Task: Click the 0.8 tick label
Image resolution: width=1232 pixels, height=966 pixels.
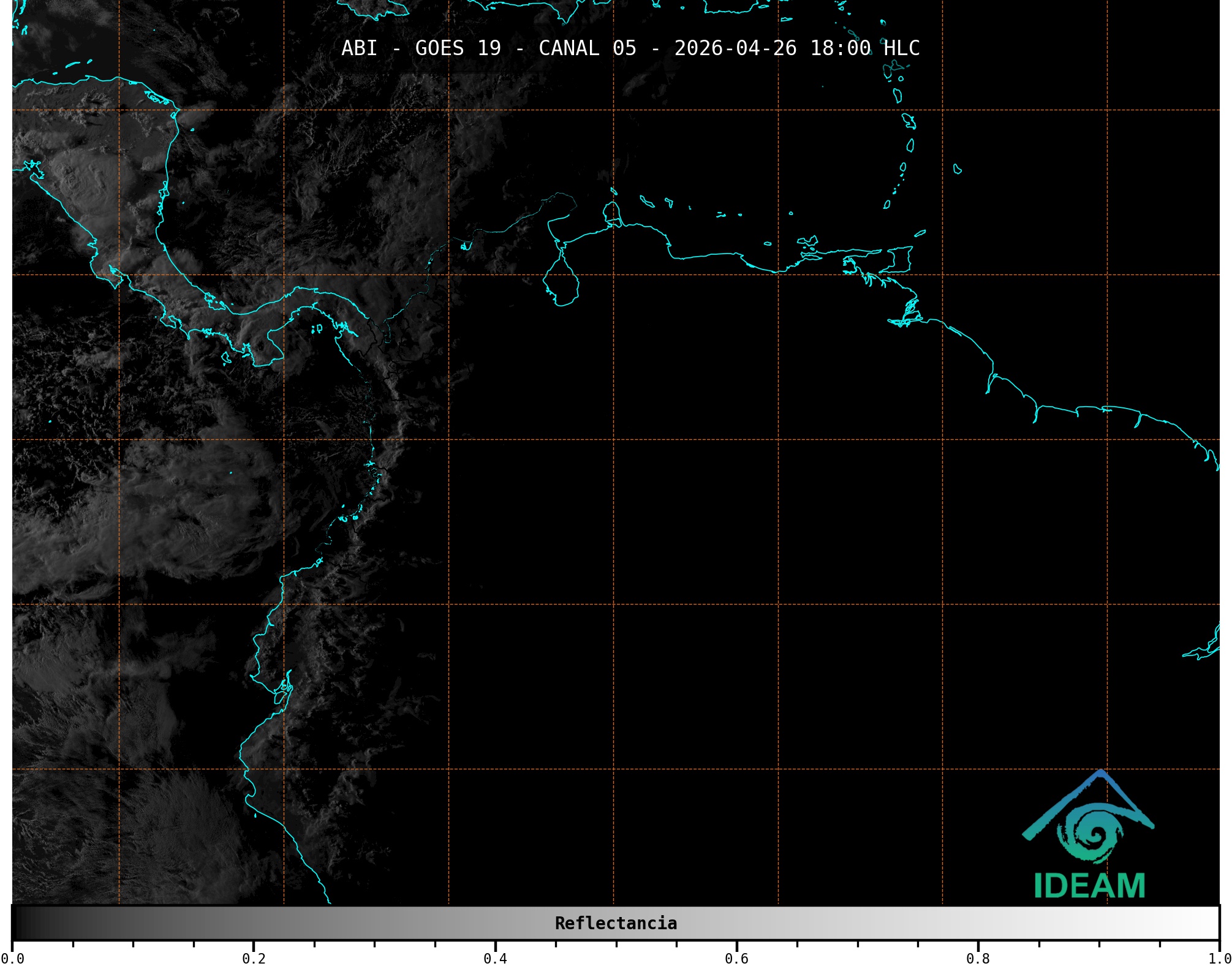Action: pyautogui.click(x=978, y=958)
